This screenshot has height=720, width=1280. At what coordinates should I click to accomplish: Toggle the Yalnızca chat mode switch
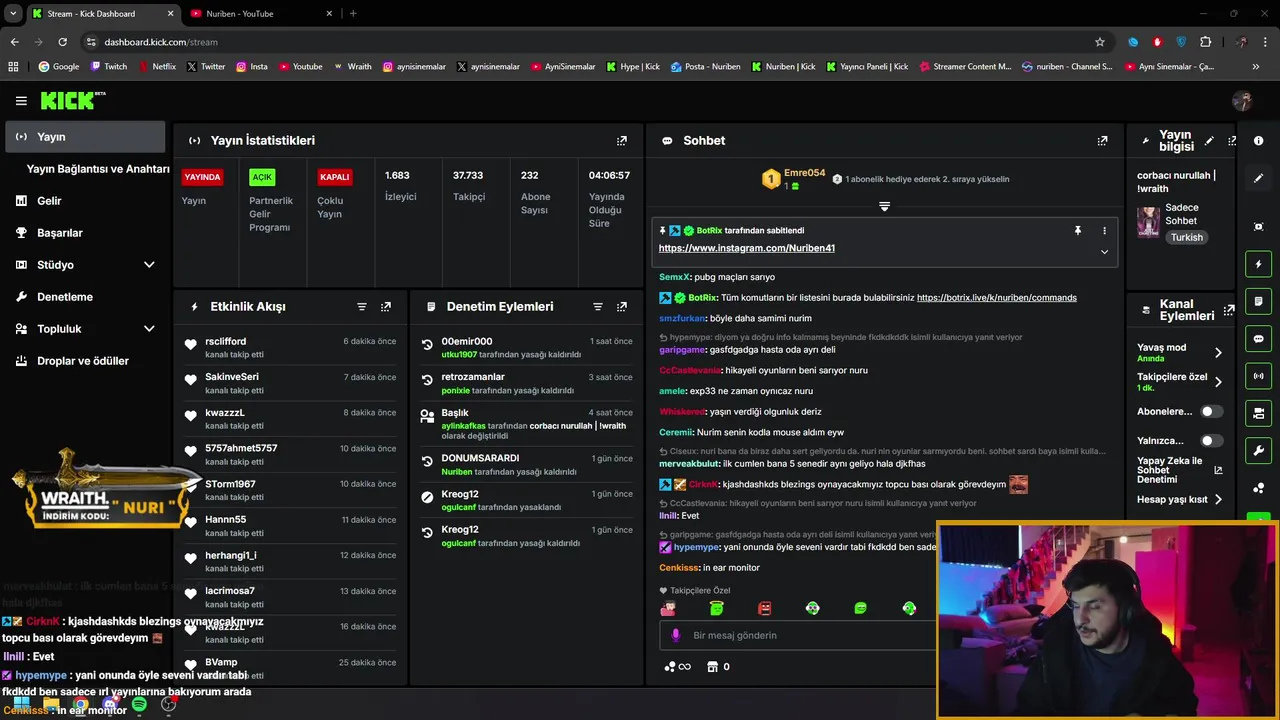point(1211,440)
